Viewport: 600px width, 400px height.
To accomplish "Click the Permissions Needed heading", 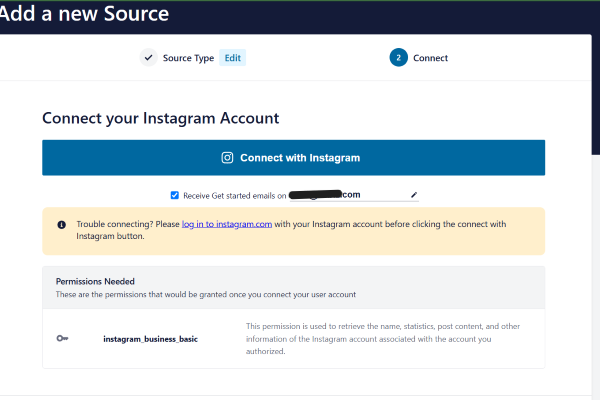I will (x=95, y=281).
